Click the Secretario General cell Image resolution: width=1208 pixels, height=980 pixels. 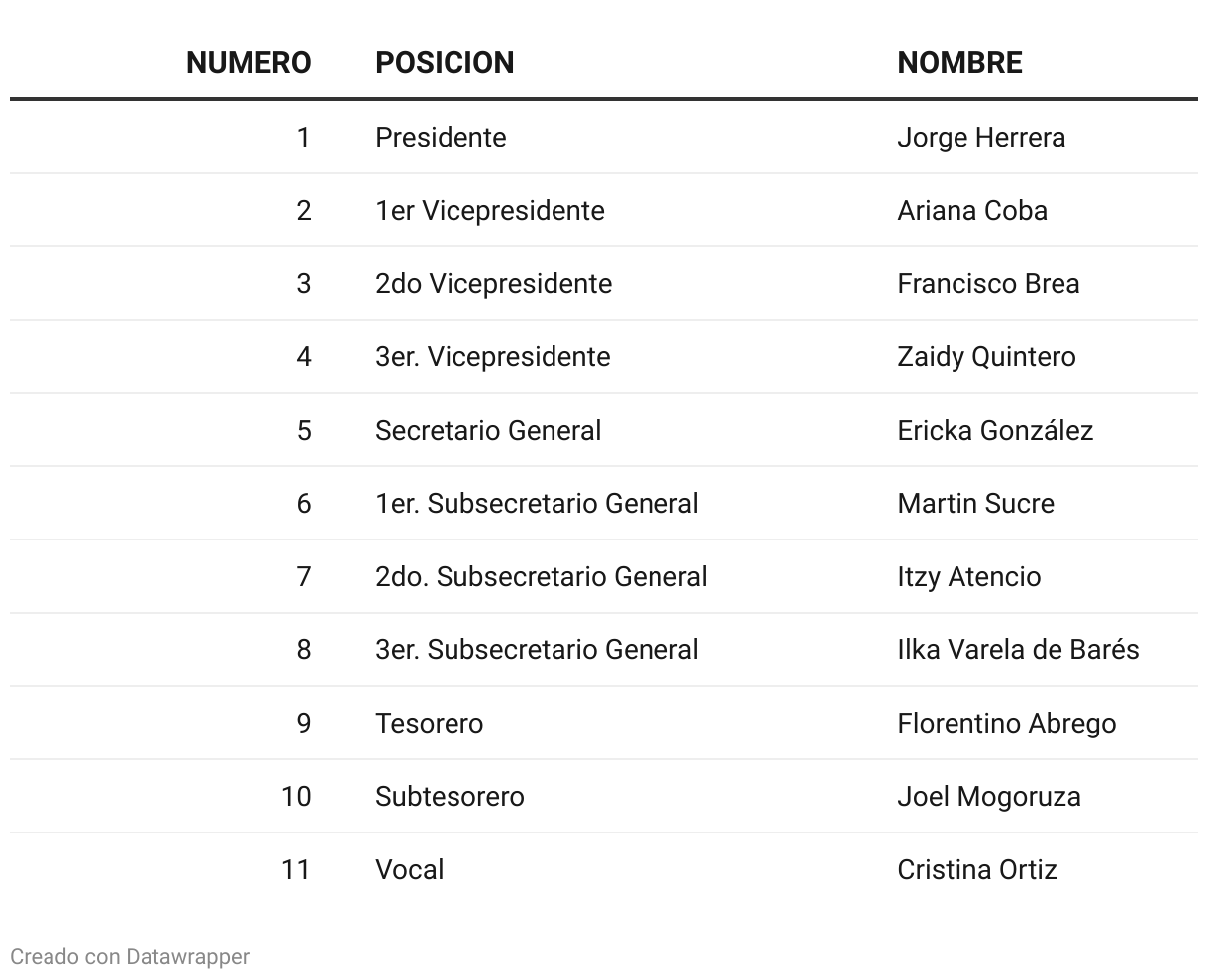coord(488,430)
